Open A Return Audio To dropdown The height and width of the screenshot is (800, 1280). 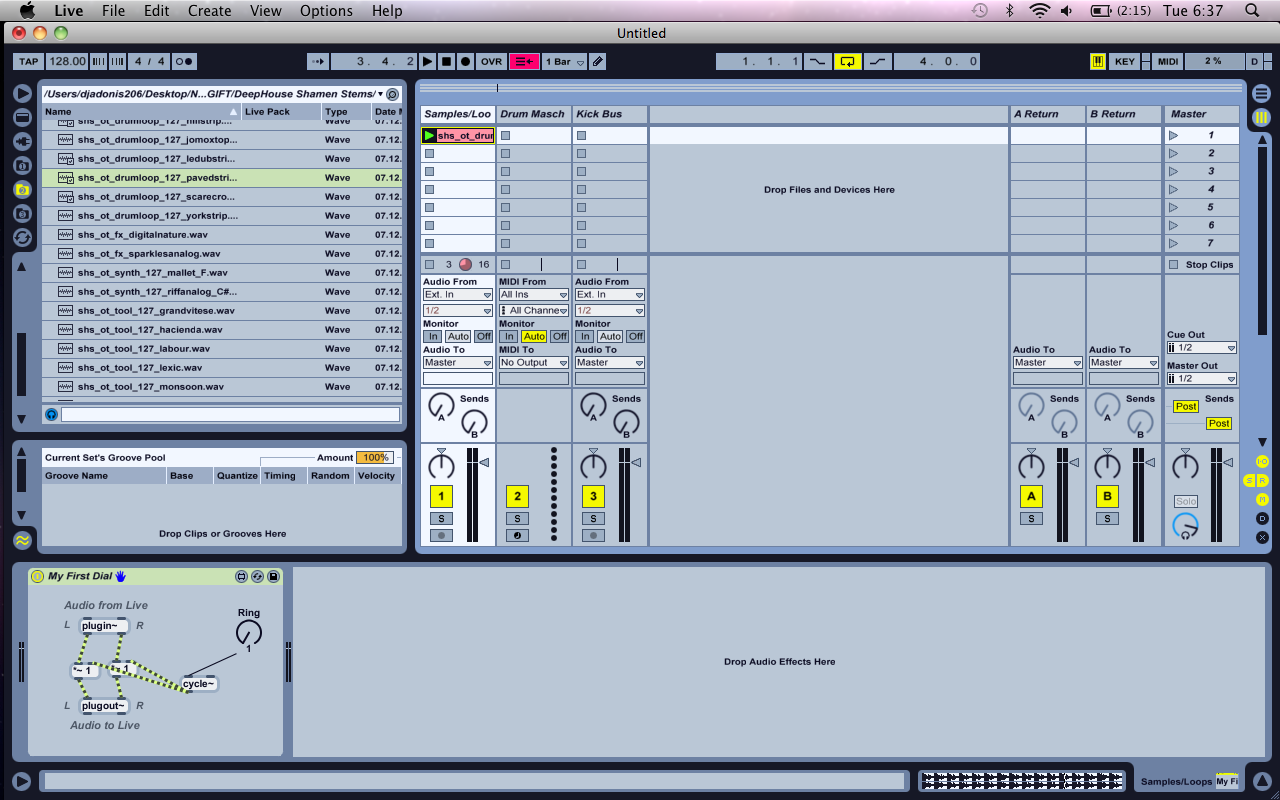pos(1047,362)
